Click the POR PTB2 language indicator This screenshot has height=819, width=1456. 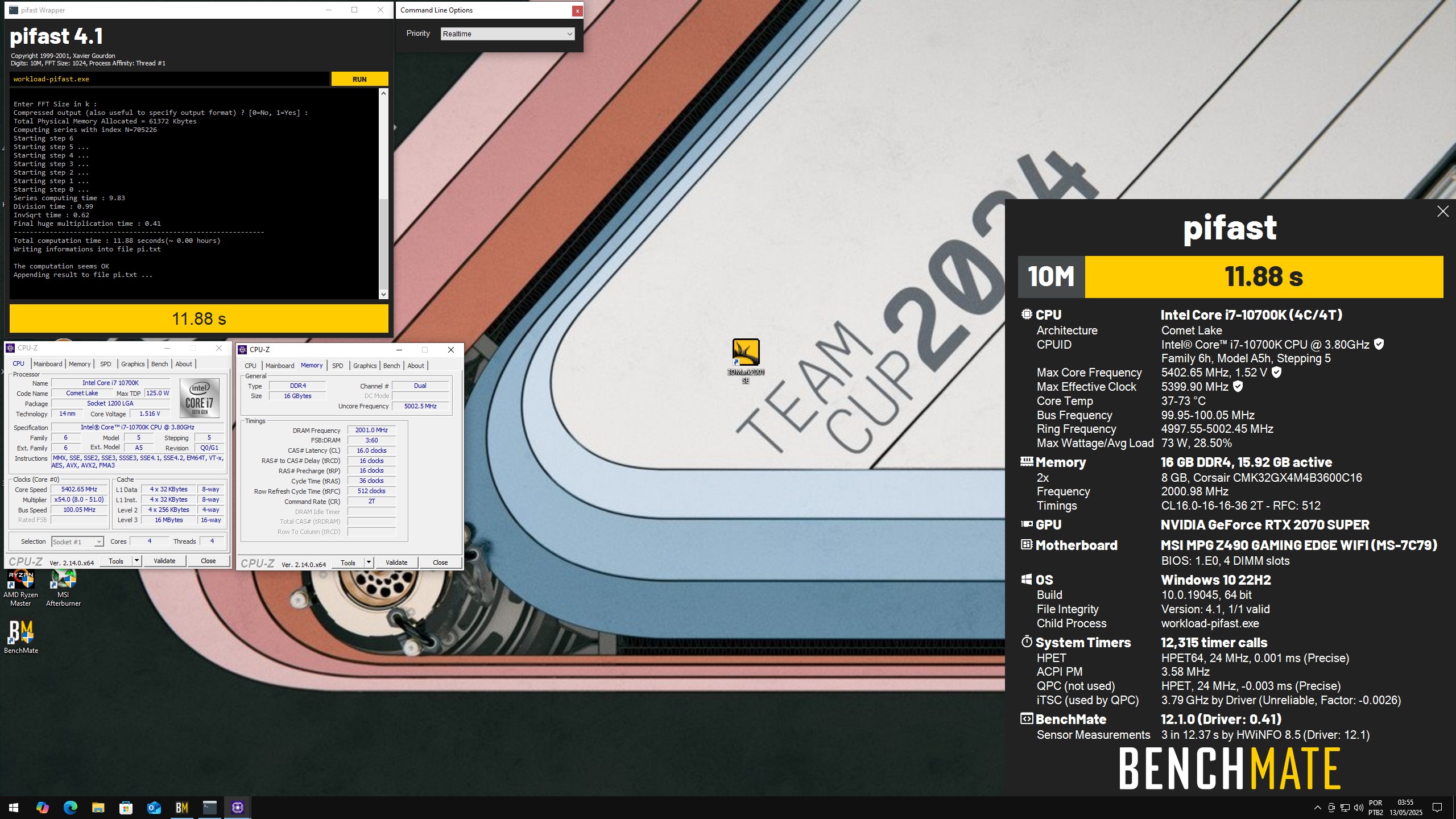pyautogui.click(x=1375, y=808)
